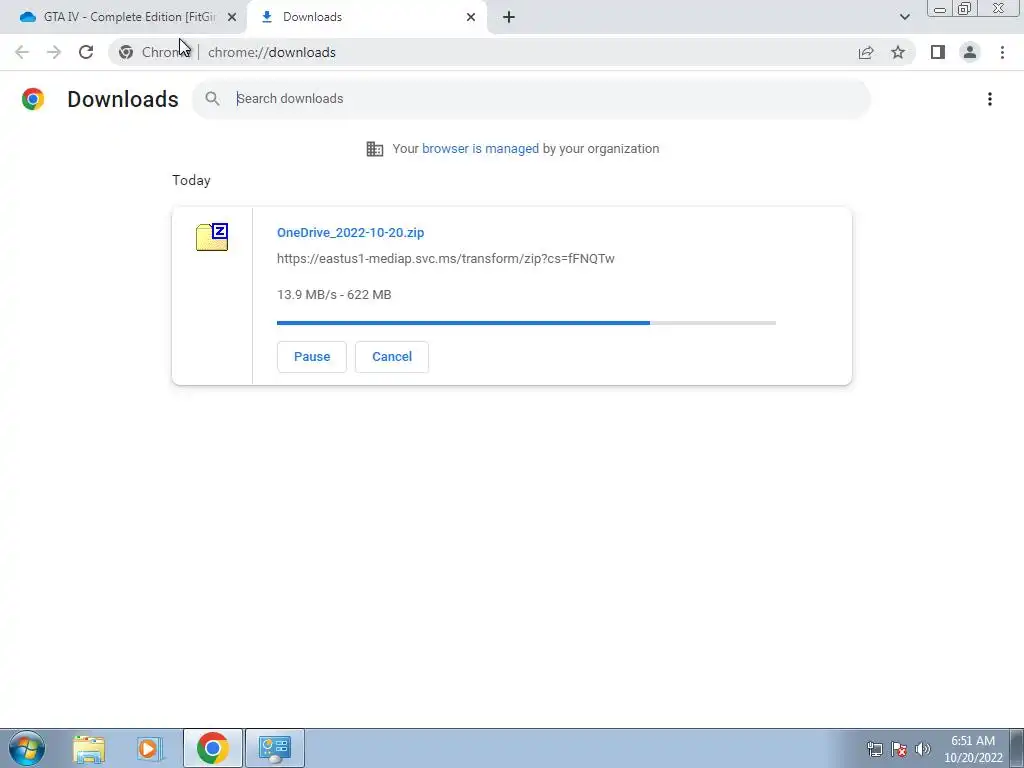The image size is (1024, 768).
Task: Open Windows Explorer from the taskbar
Action: coord(89,748)
